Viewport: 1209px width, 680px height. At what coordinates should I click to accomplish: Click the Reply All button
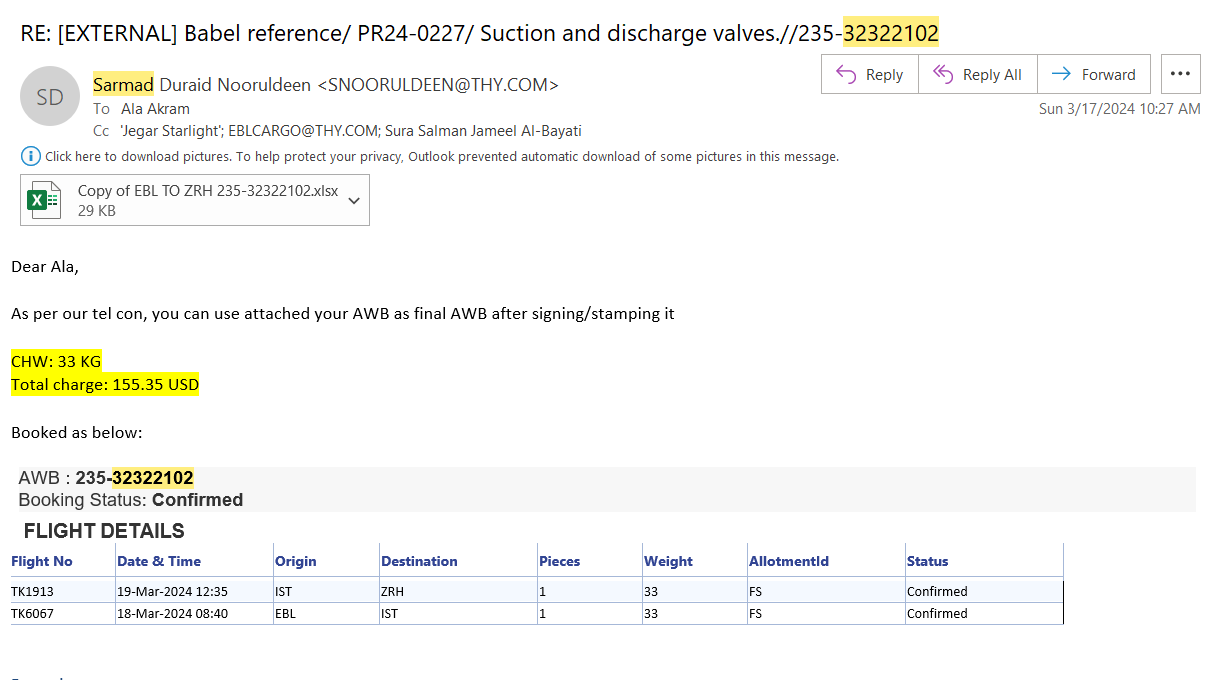[977, 74]
